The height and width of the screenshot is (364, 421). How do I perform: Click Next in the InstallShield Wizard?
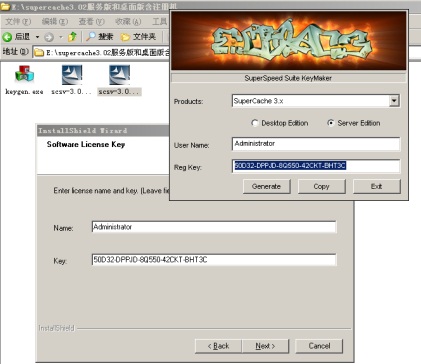click(265, 346)
